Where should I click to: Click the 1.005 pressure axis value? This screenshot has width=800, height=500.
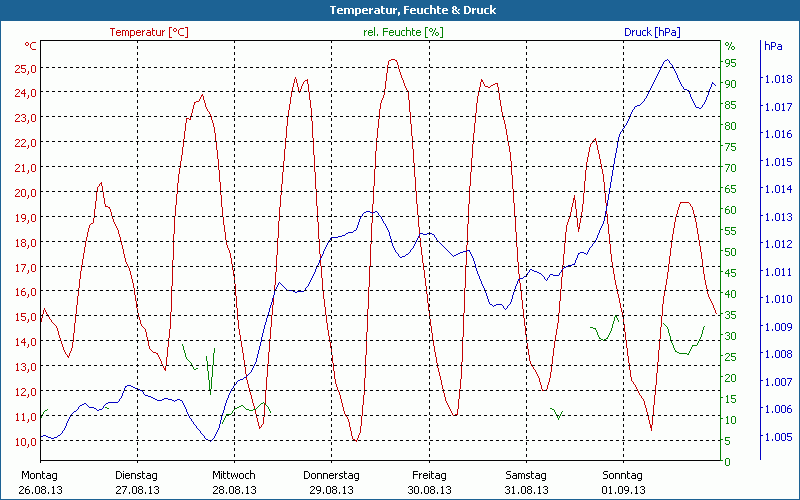point(778,437)
